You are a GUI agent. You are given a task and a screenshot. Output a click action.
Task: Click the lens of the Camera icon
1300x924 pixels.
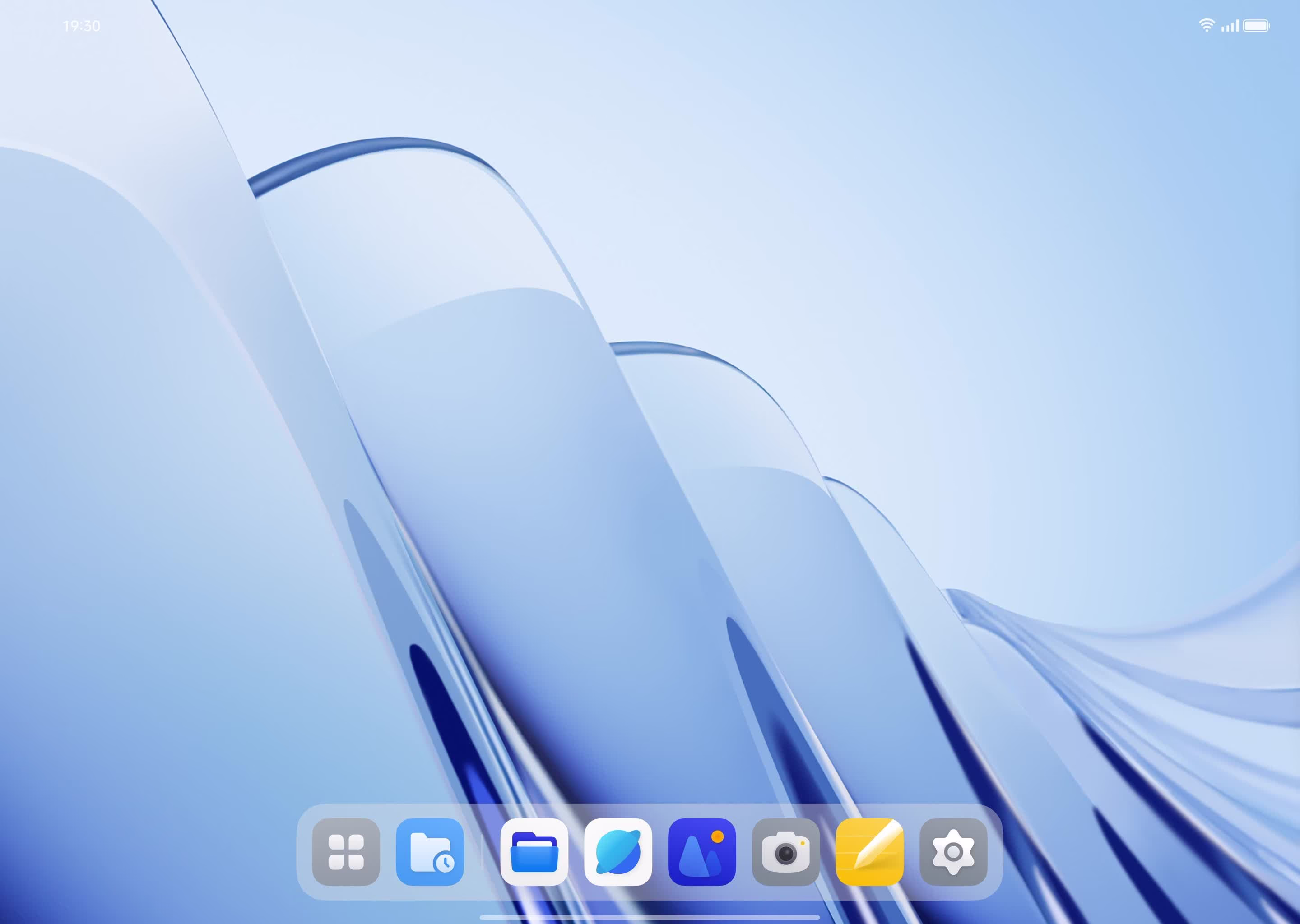(785, 854)
